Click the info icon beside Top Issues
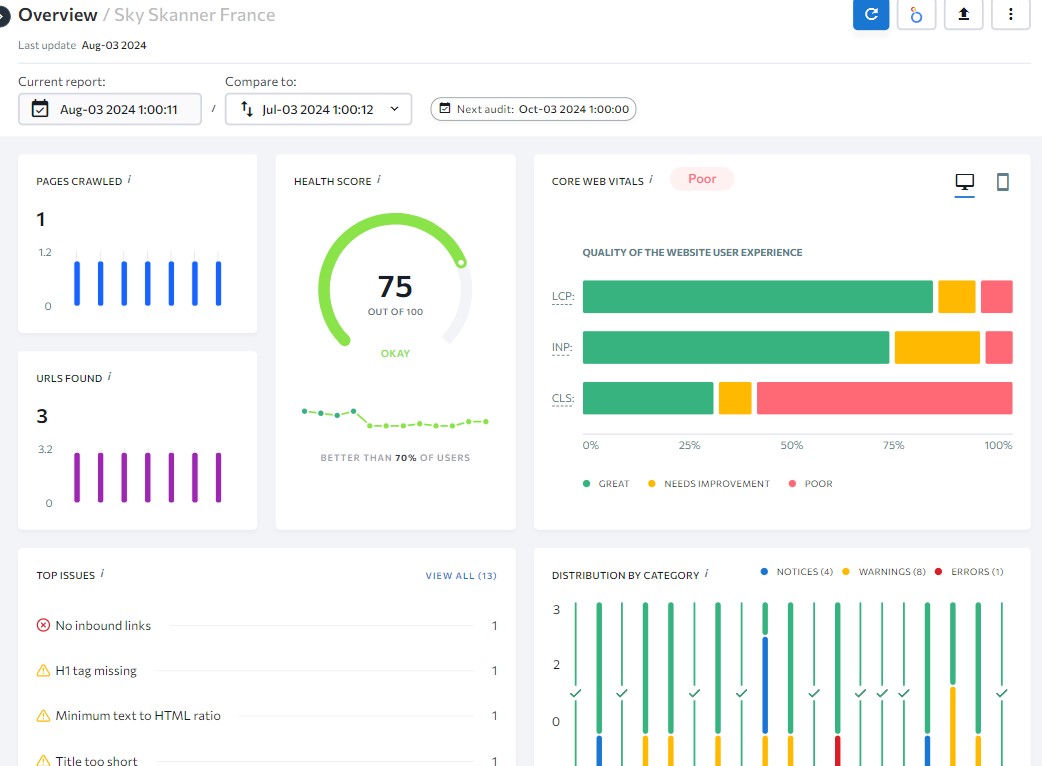Viewport: 1042px width, 766px height. click(x=102, y=573)
